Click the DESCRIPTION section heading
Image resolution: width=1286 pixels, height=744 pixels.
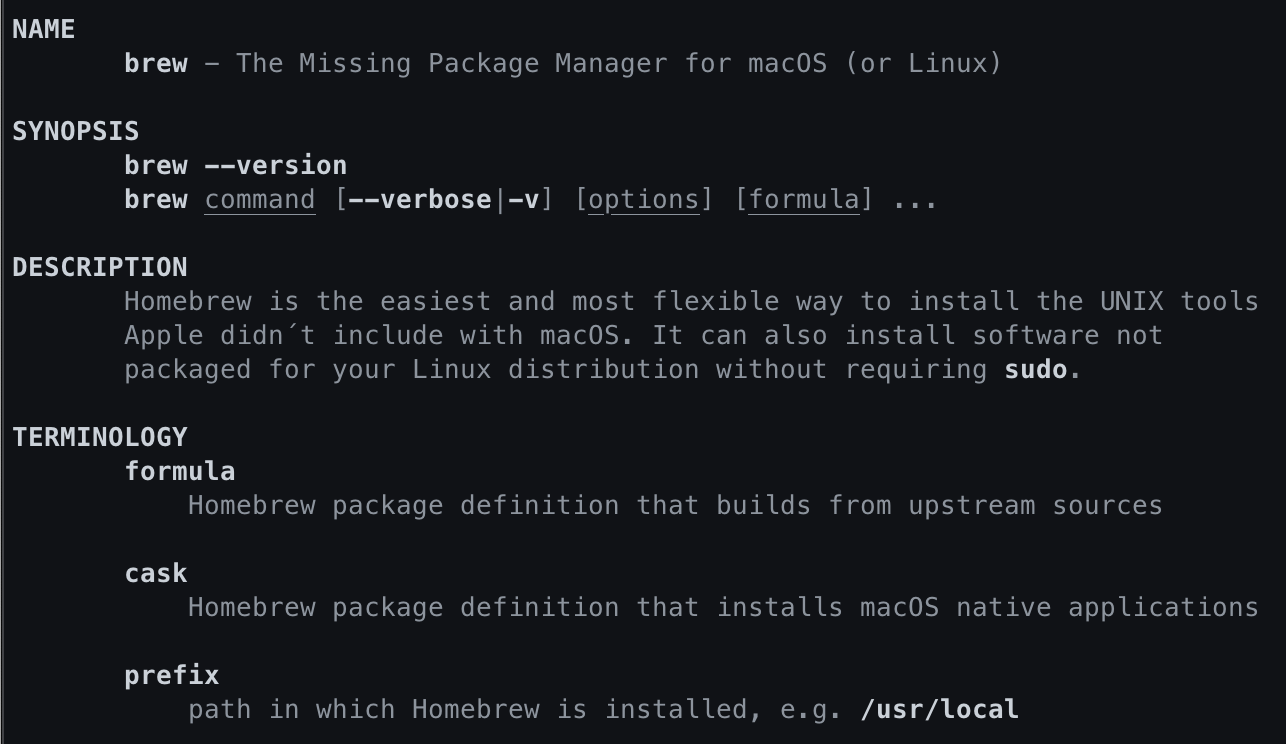(100, 268)
